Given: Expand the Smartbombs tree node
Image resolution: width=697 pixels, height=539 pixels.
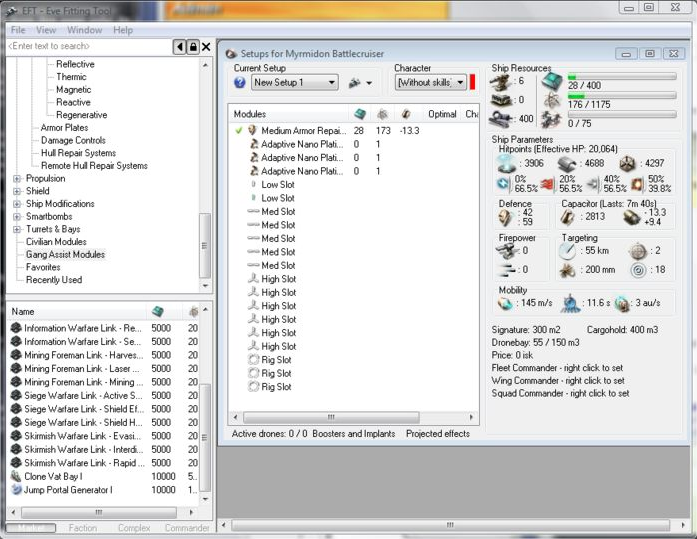Looking at the screenshot, I should coord(17,217).
